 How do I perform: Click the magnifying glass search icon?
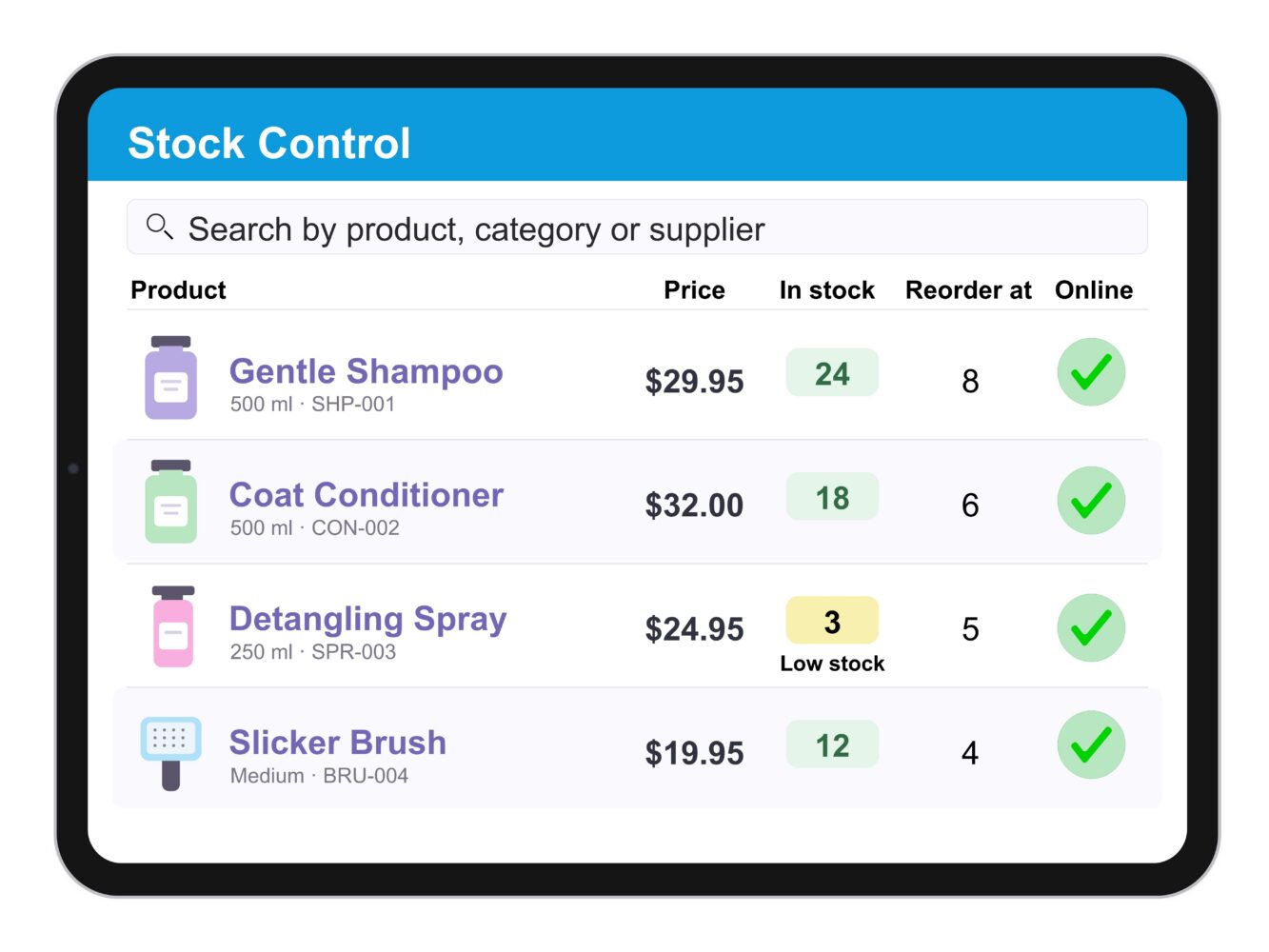(x=159, y=227)
